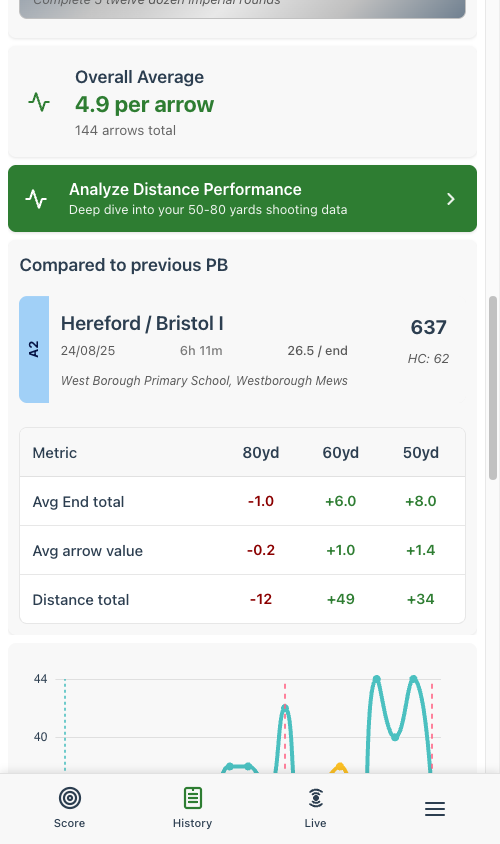Open the Live broadcast icon
Image resolution: width=500 pixels, height=844 pixels.
click(315, 798)
